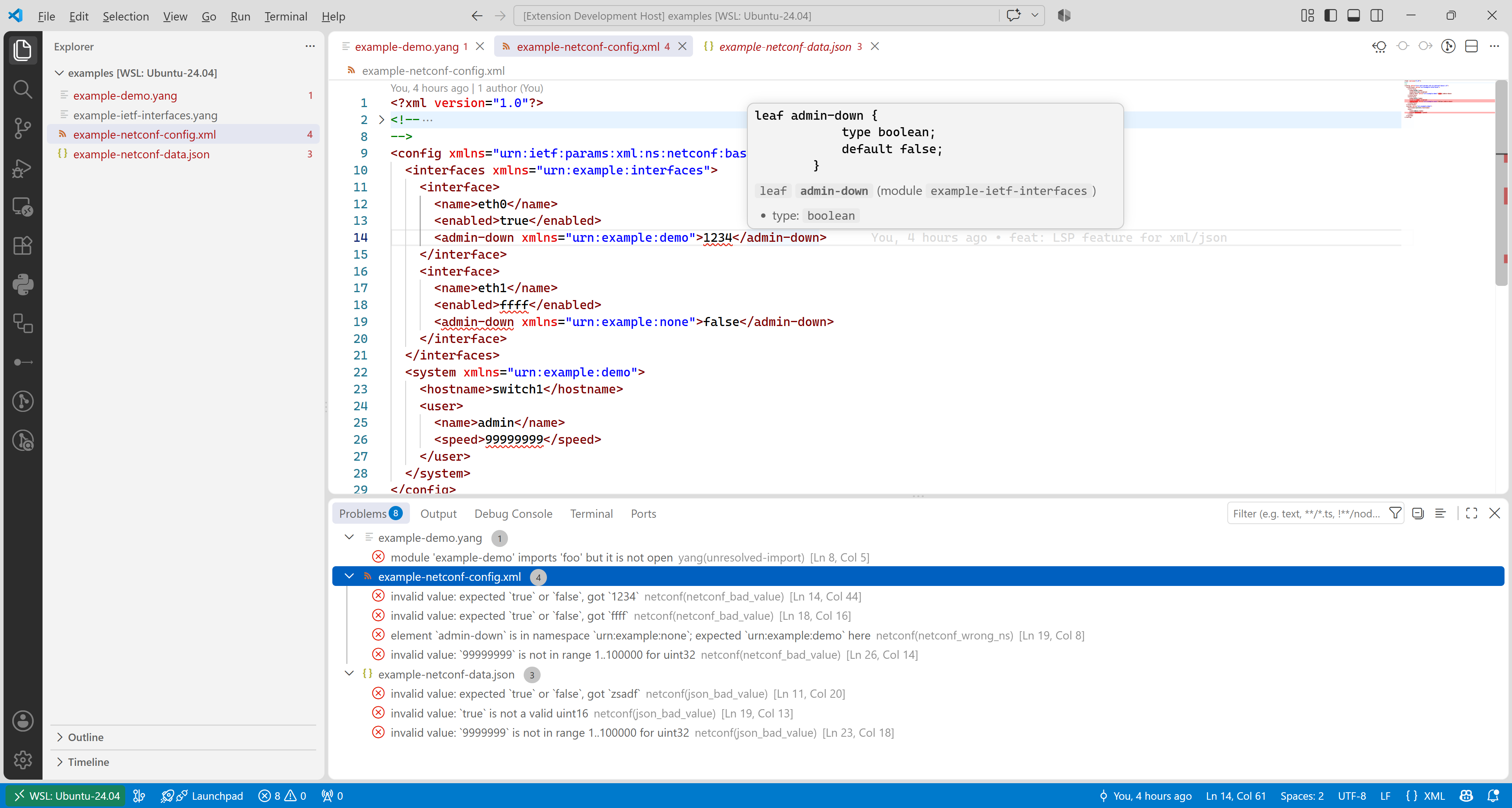Click Ln 14, Col 61 cursor position
Screen dimensions: 1512x808
[x=1236, y=796]
